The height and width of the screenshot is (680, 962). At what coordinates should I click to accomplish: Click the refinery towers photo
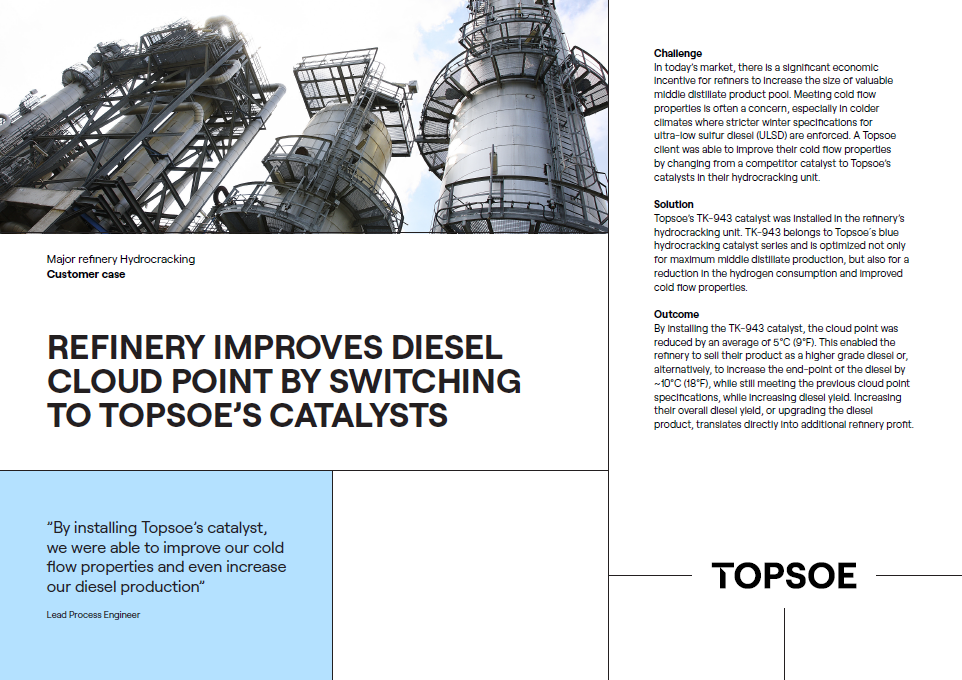304,117
